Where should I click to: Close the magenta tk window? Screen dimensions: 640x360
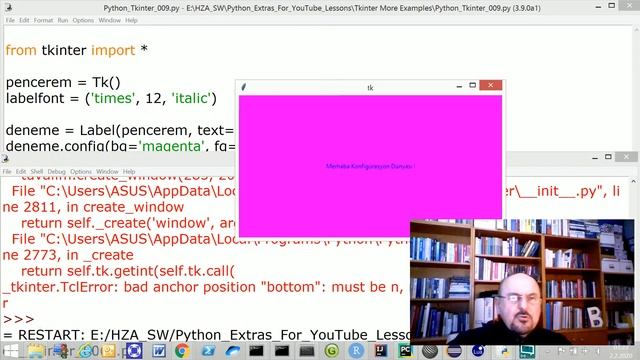(x=491, y=85)
